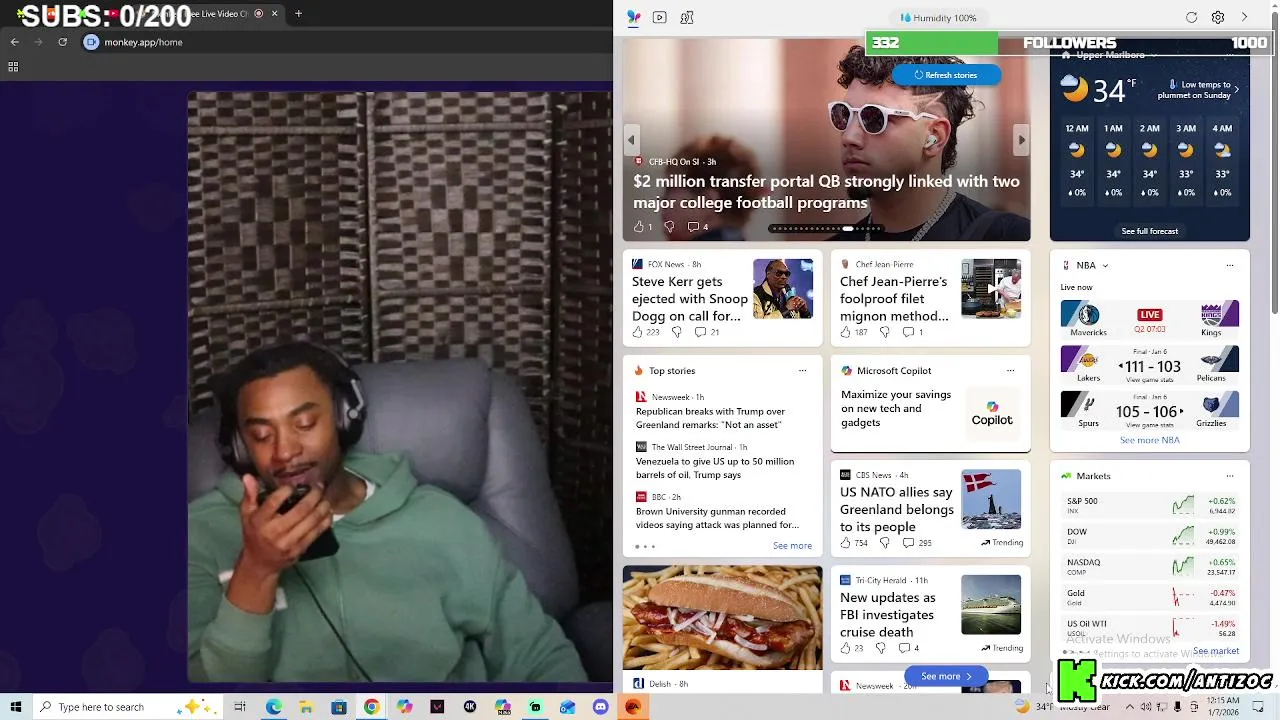Dislike the Steve Kerr story
1280x720 pixels.
676,332
